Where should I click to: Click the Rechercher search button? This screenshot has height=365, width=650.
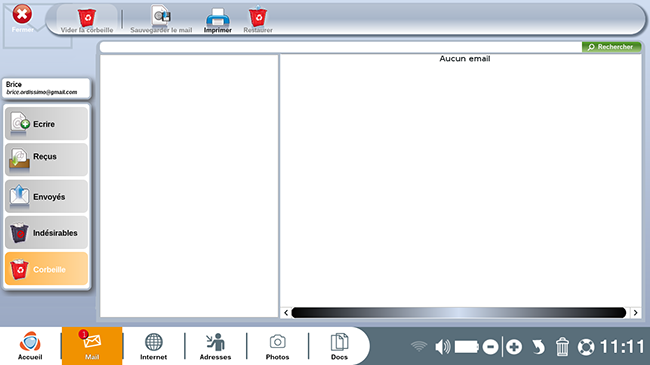[611, 47]
